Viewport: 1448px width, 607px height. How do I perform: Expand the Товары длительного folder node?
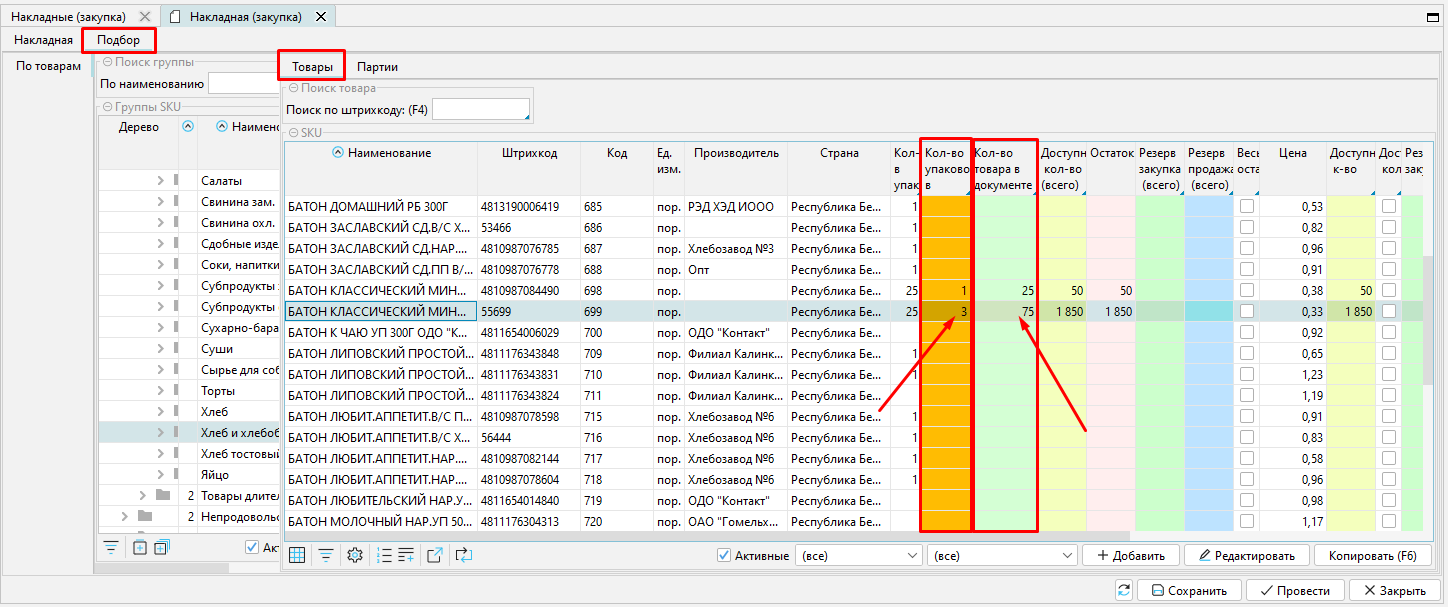tap(143, 495)
